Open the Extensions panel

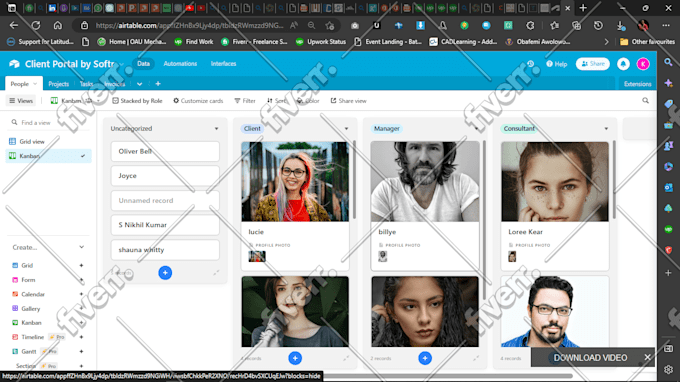pos(638,84)
